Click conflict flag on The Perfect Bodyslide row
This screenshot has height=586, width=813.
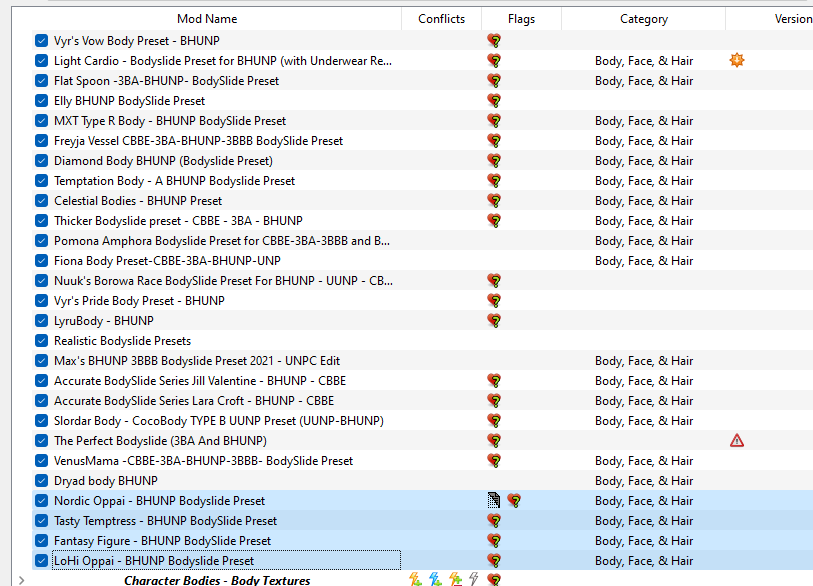(x=495, y=441)
